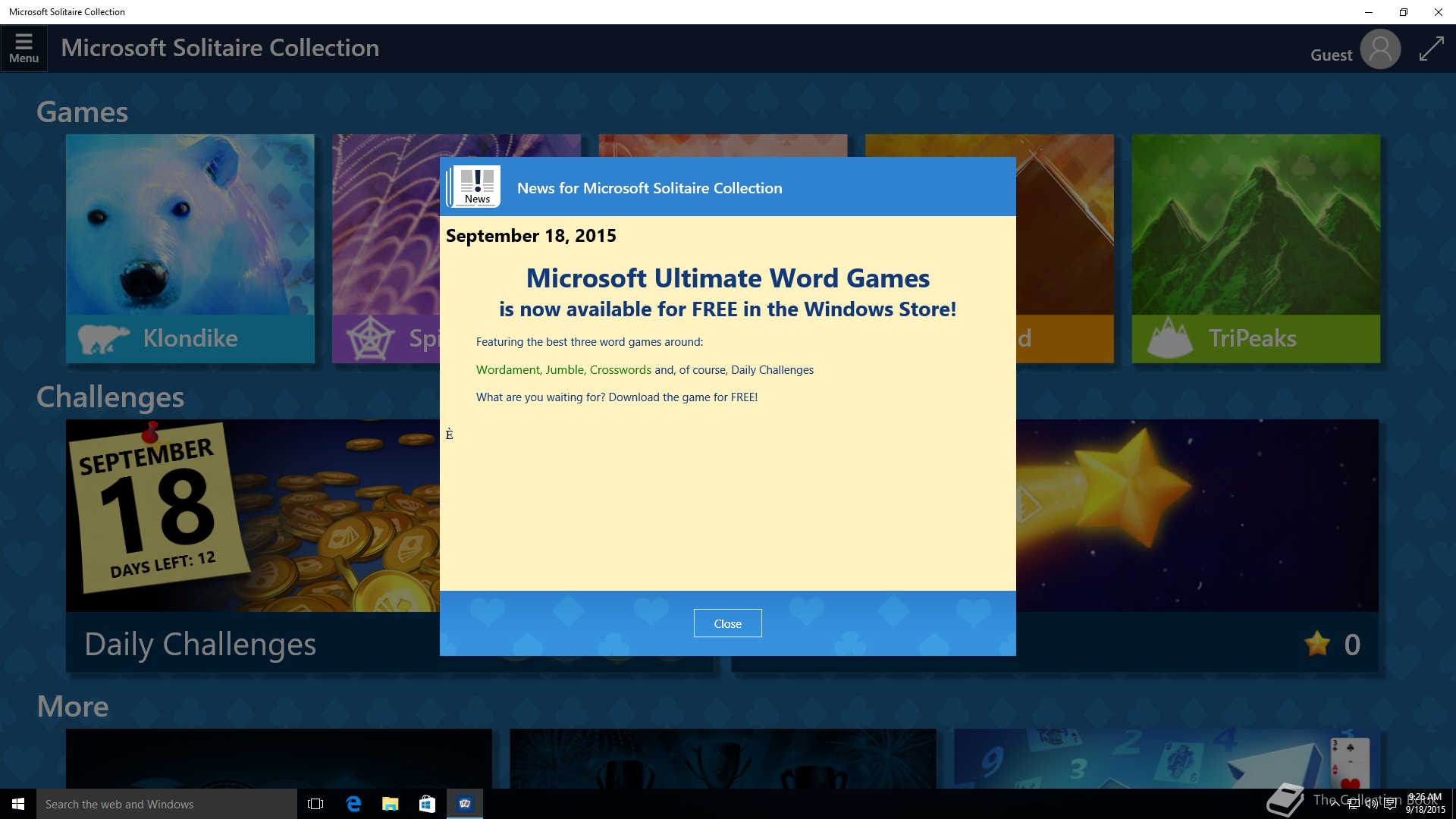Click the Crosswords link text

620,370
